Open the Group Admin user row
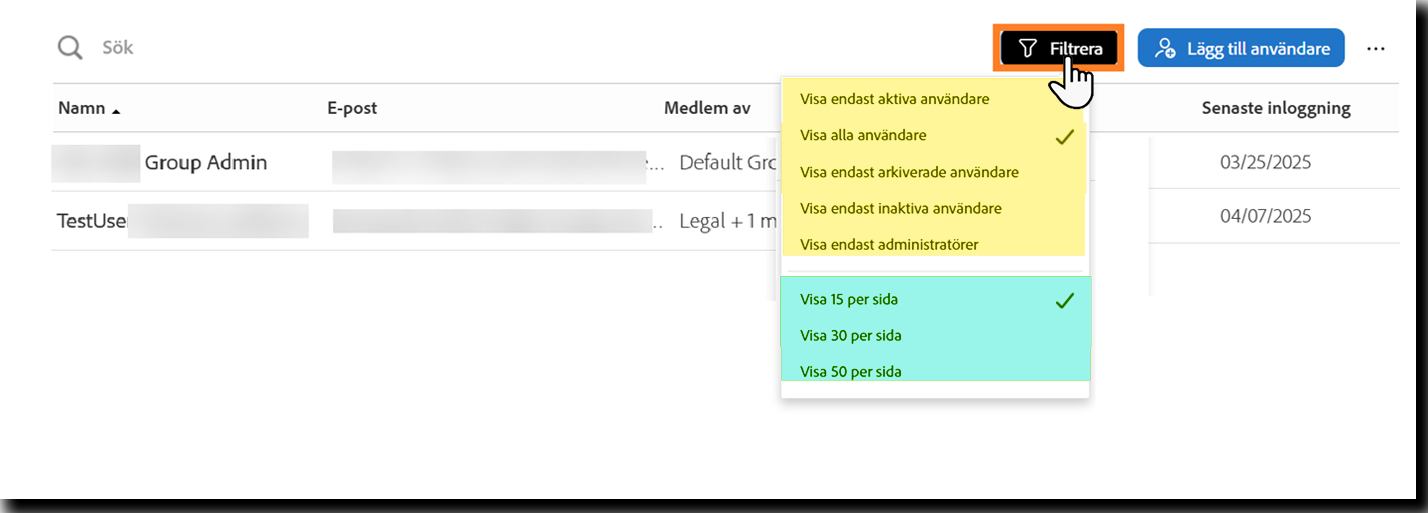1428x513 pixels. 205,162
